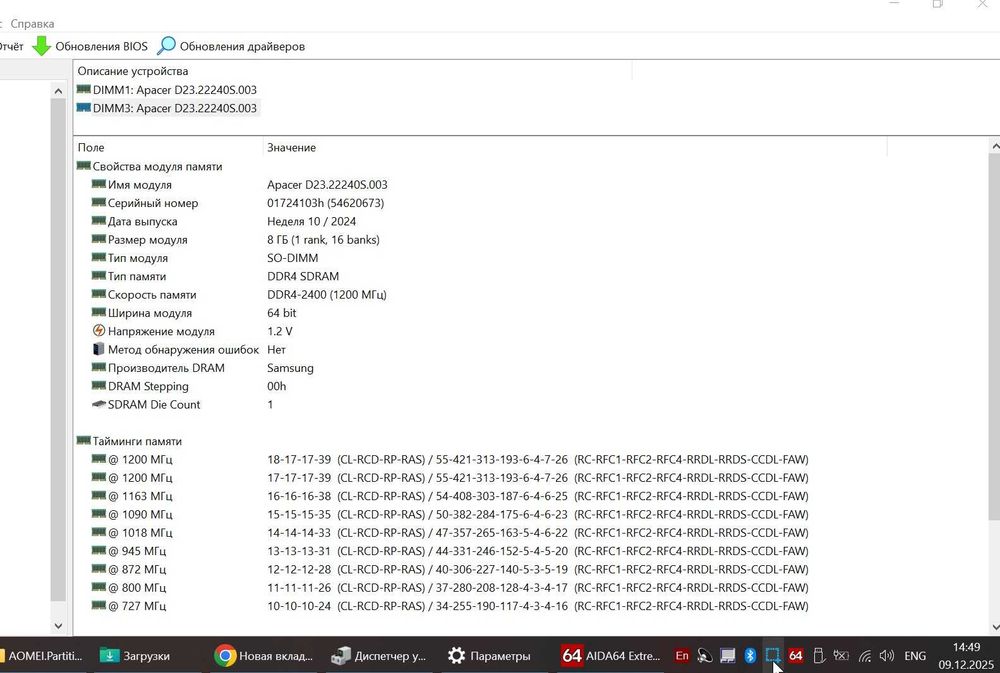
Task: Select the value 8 ГБ (1 rank, 16 banks)
Action: click(x=323, y=240)
